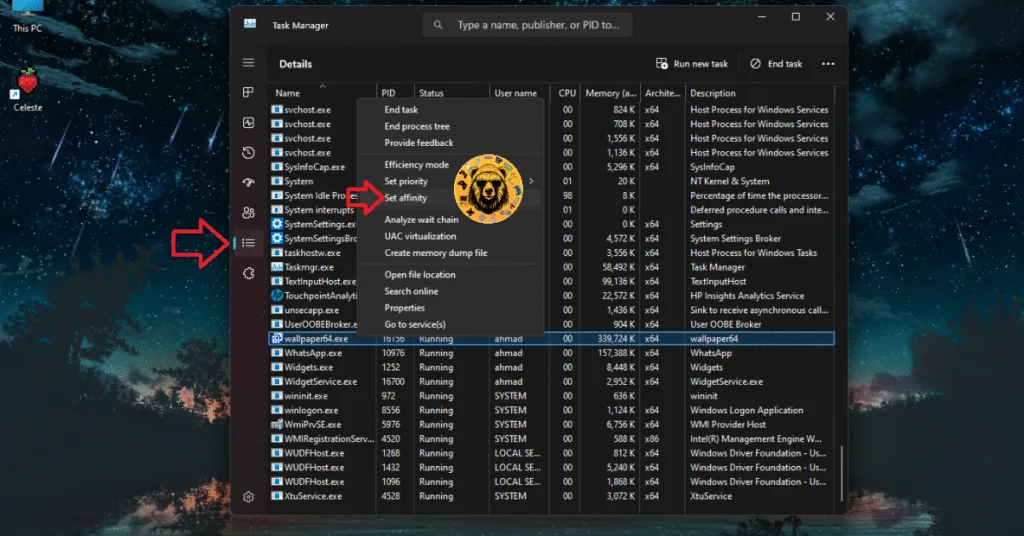Open Properties from context menu

coord(404,307)
